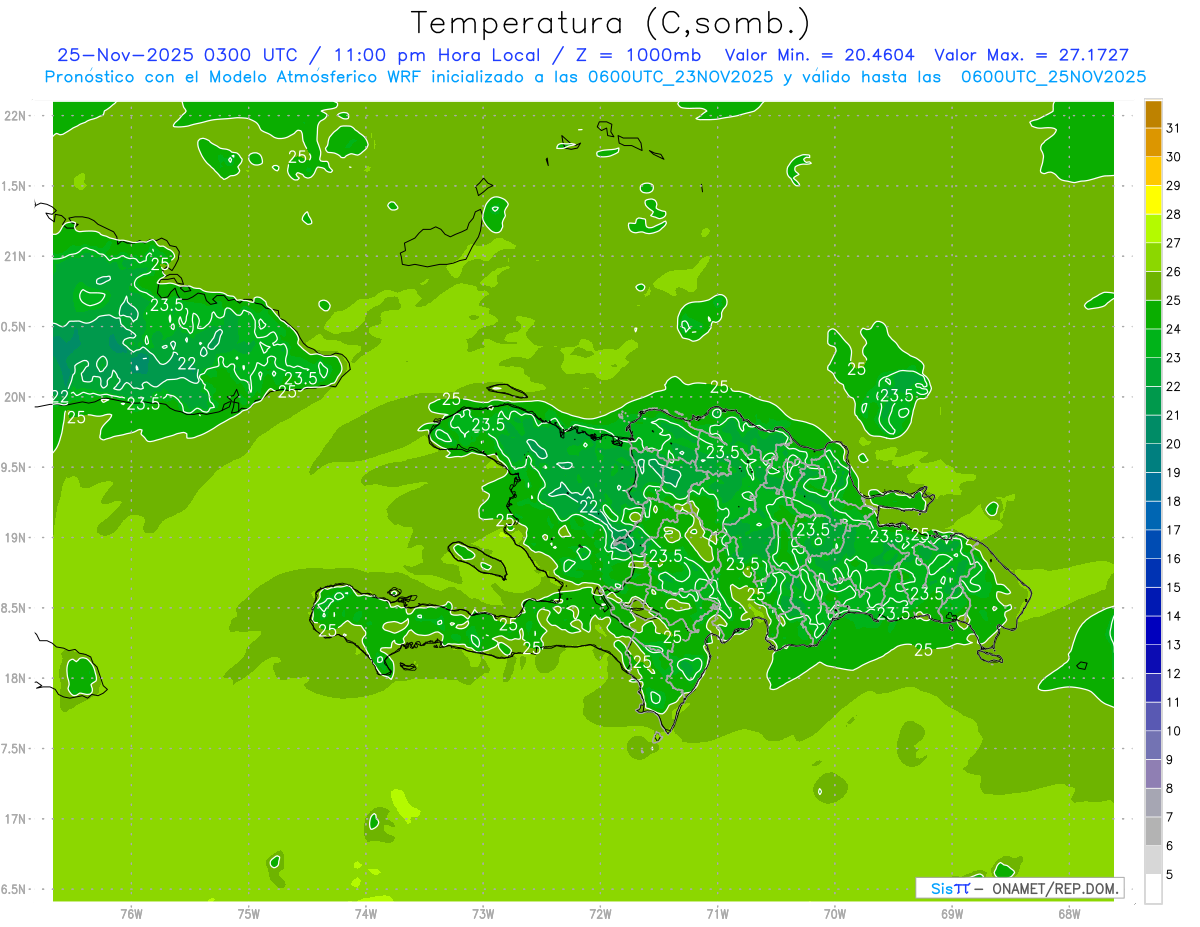Image resolution: width=1200 pixels, height=927 pixels.
Task: Click latitude label '20N'
Action: pyautogui.click(x=15, y=397)
